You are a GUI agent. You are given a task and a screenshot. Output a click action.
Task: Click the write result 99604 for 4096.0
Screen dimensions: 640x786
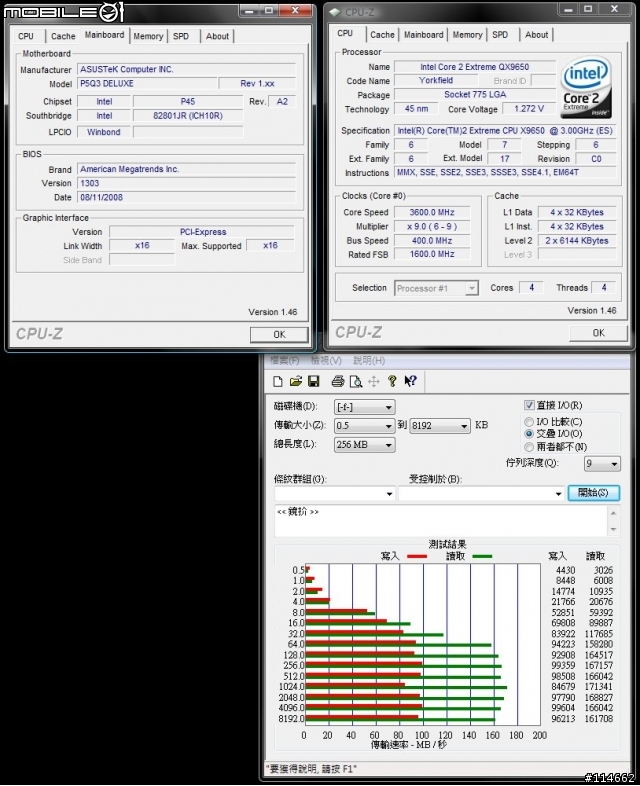(x=563, y=707)
